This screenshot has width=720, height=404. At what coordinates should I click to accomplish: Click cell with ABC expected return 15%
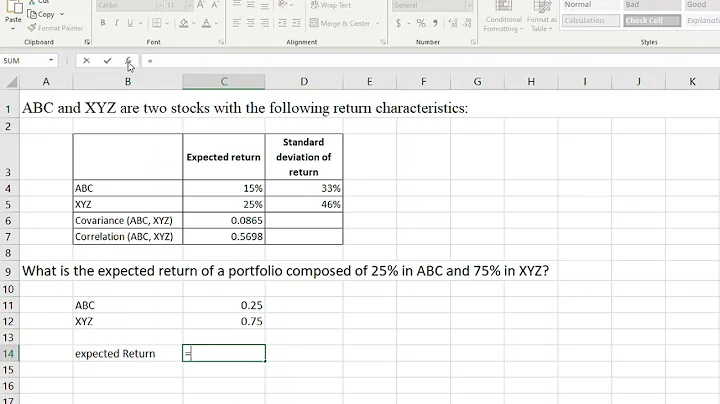click(224, 188)
